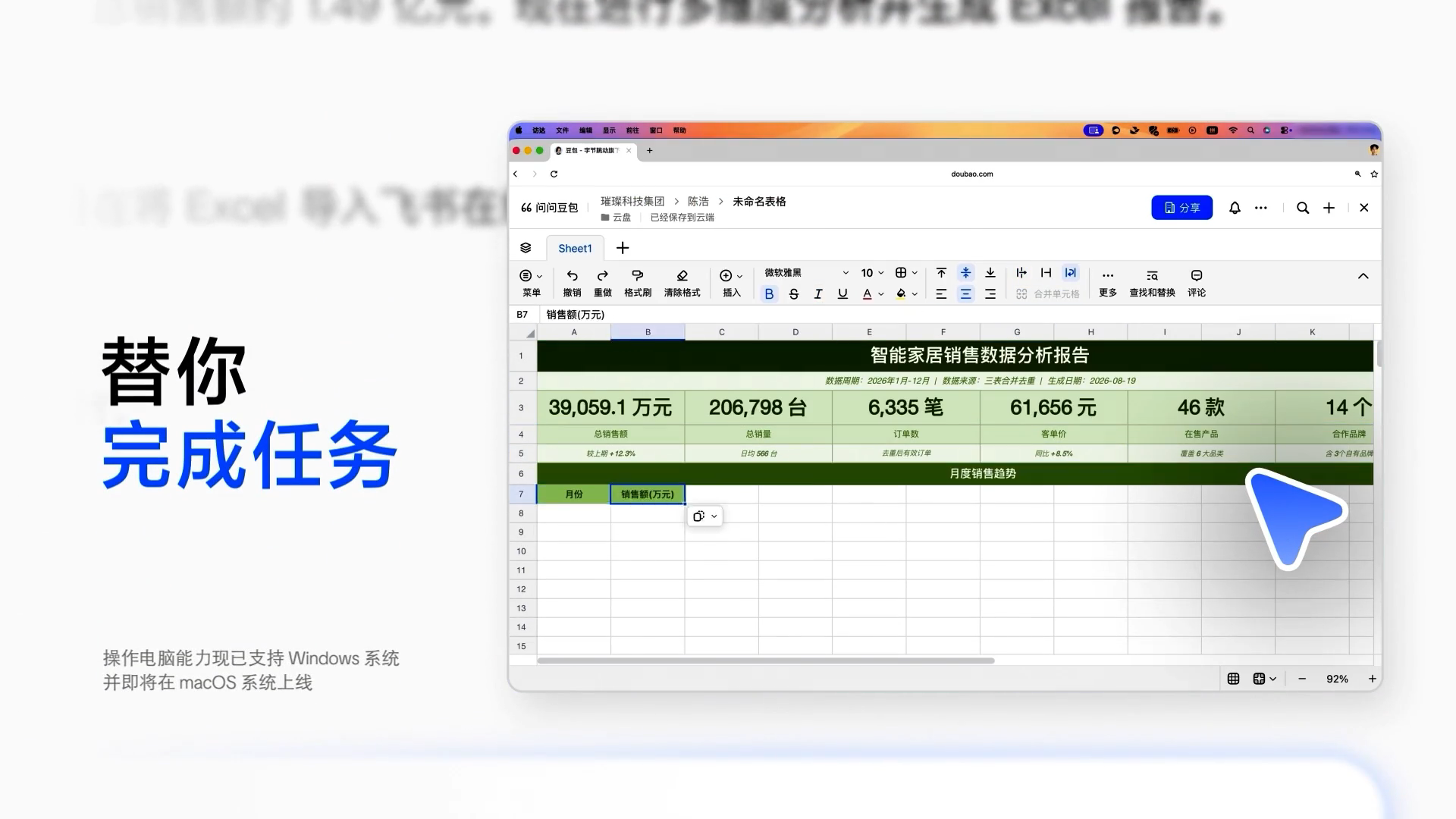1456x819 pixels.
Task: Open Find and Replace (查找和替换)
Action: coord(1152,282)
